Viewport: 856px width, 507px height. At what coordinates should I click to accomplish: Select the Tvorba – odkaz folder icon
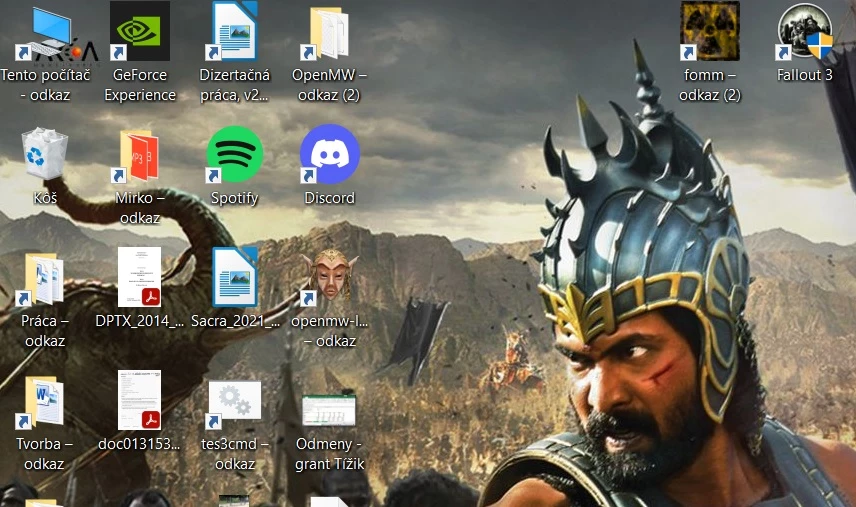[x=41, y=403]
